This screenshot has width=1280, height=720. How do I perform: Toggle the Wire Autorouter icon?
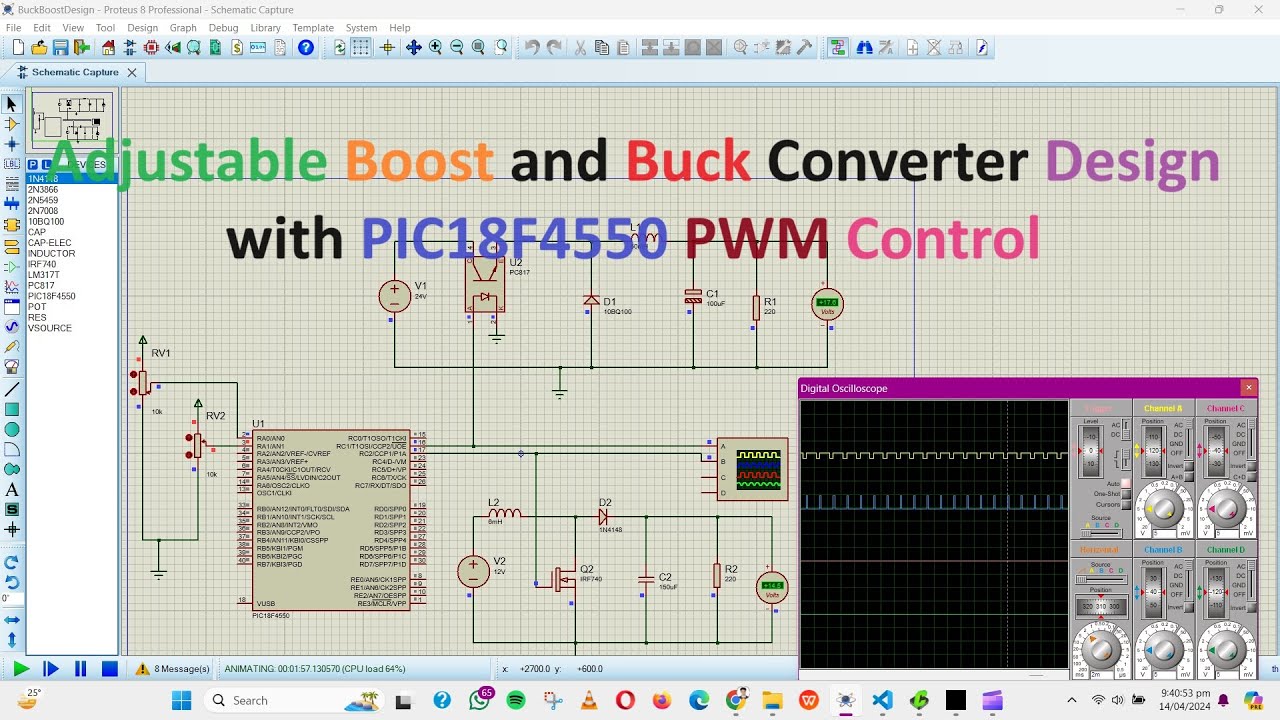838,47
